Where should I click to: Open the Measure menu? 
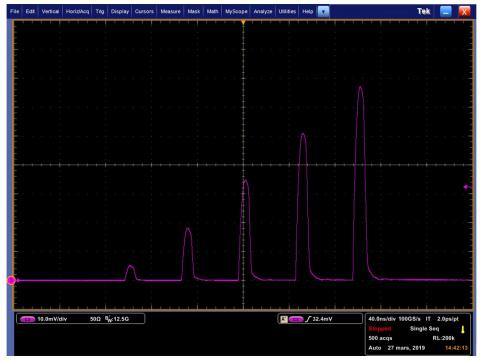170,11
